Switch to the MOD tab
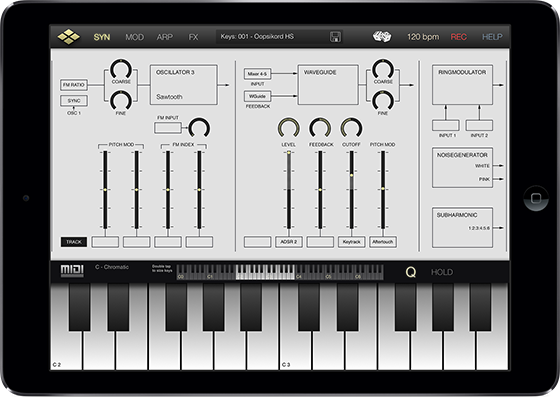 (134, 37)
